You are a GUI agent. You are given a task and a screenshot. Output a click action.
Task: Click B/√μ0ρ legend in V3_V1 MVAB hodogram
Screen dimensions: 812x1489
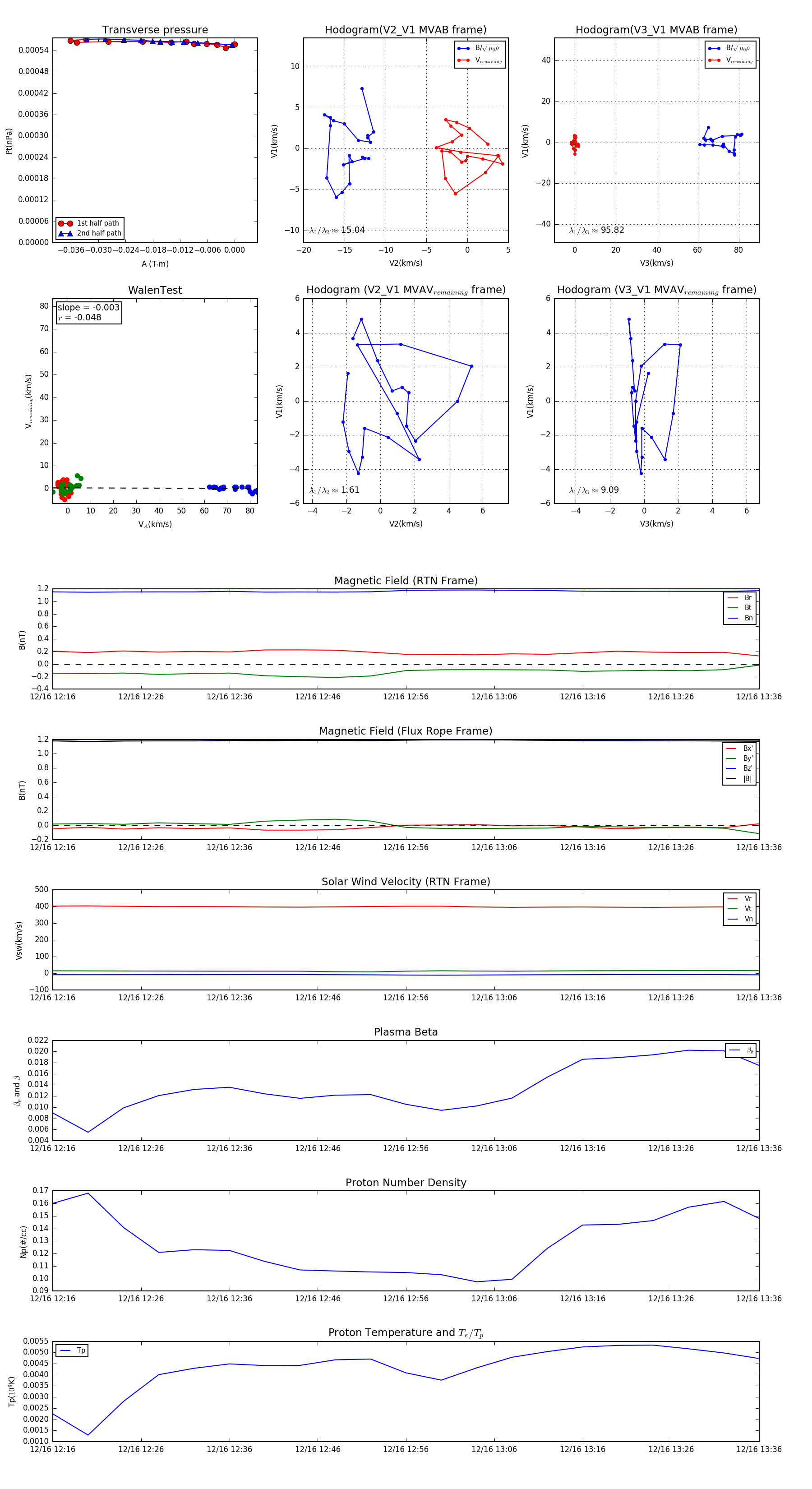[x=729, y=49]
